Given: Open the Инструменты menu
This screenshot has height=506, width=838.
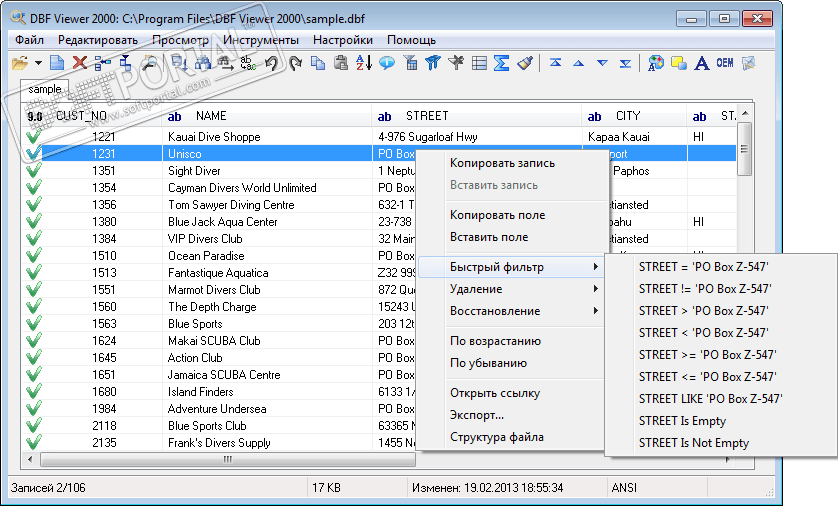Looking at the screenshot, I should 261,40.
